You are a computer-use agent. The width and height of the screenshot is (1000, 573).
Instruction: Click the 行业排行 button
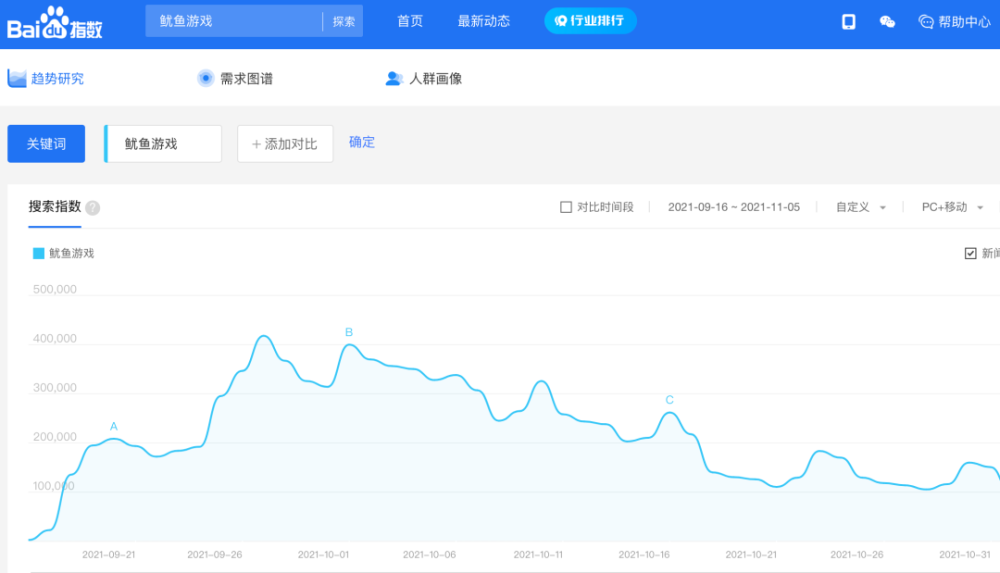click(x=590, y=21)
